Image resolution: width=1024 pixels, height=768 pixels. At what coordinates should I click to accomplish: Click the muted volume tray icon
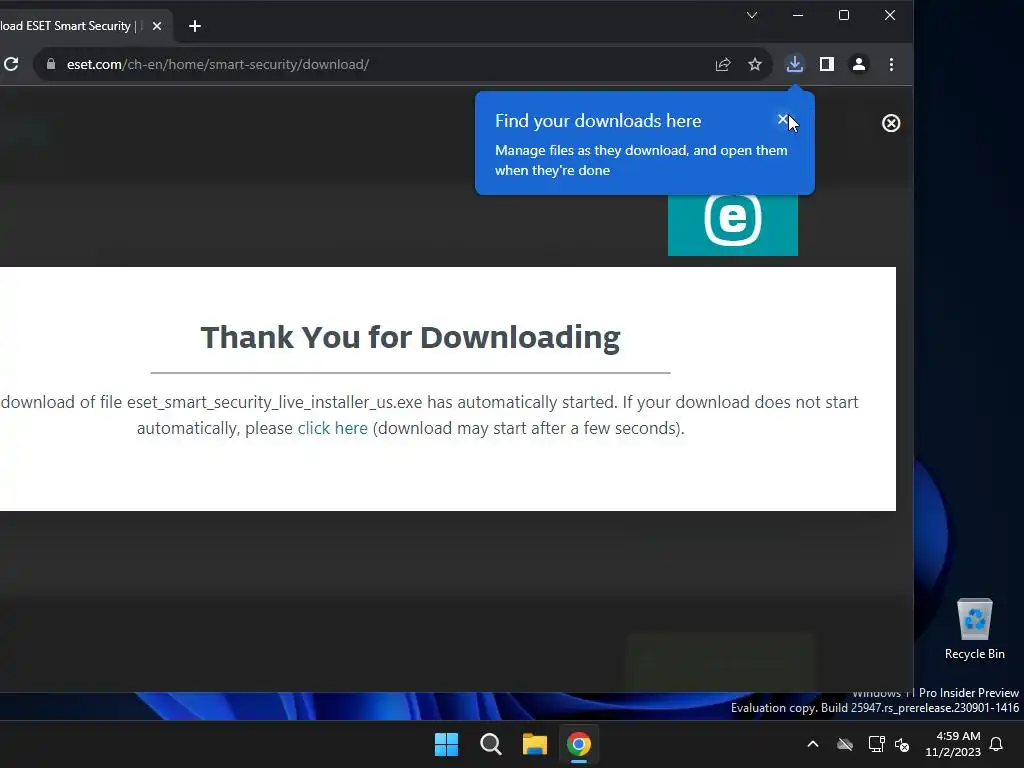(902, 744)
